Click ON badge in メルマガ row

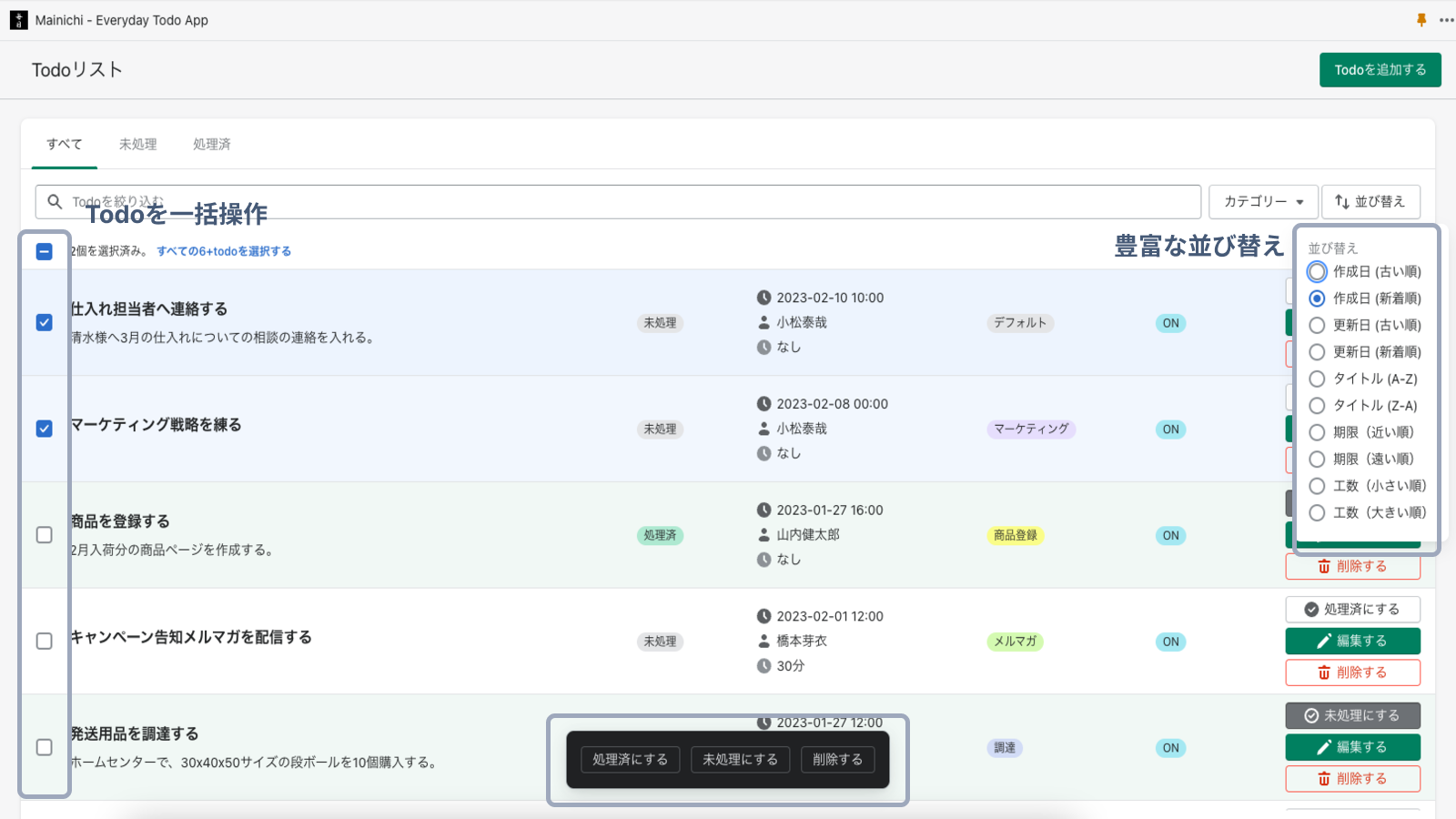pyautogui.click(x=1170, y=642)
